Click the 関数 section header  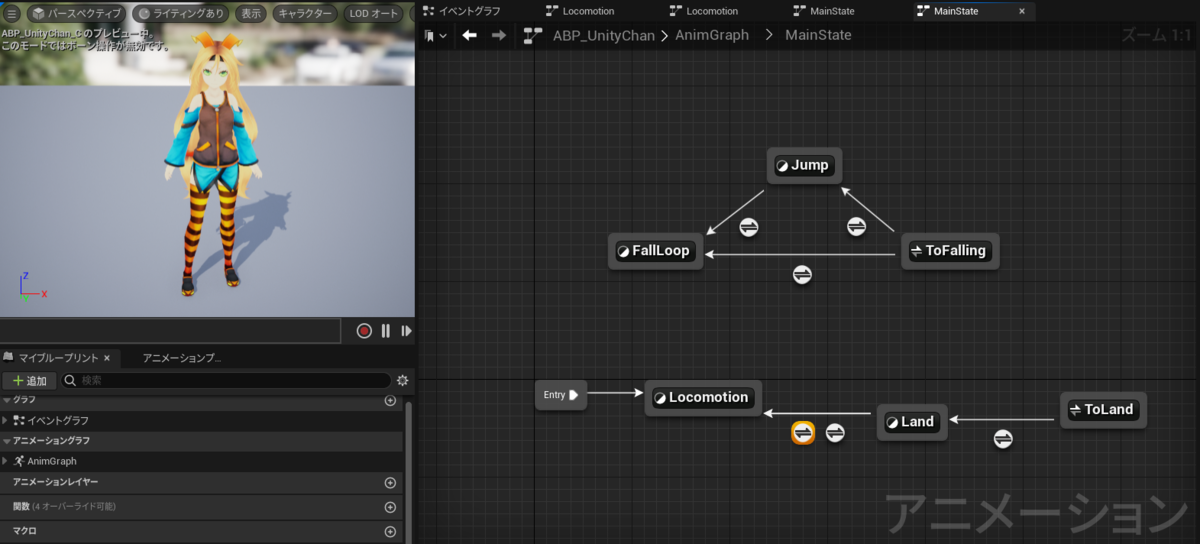201,506
